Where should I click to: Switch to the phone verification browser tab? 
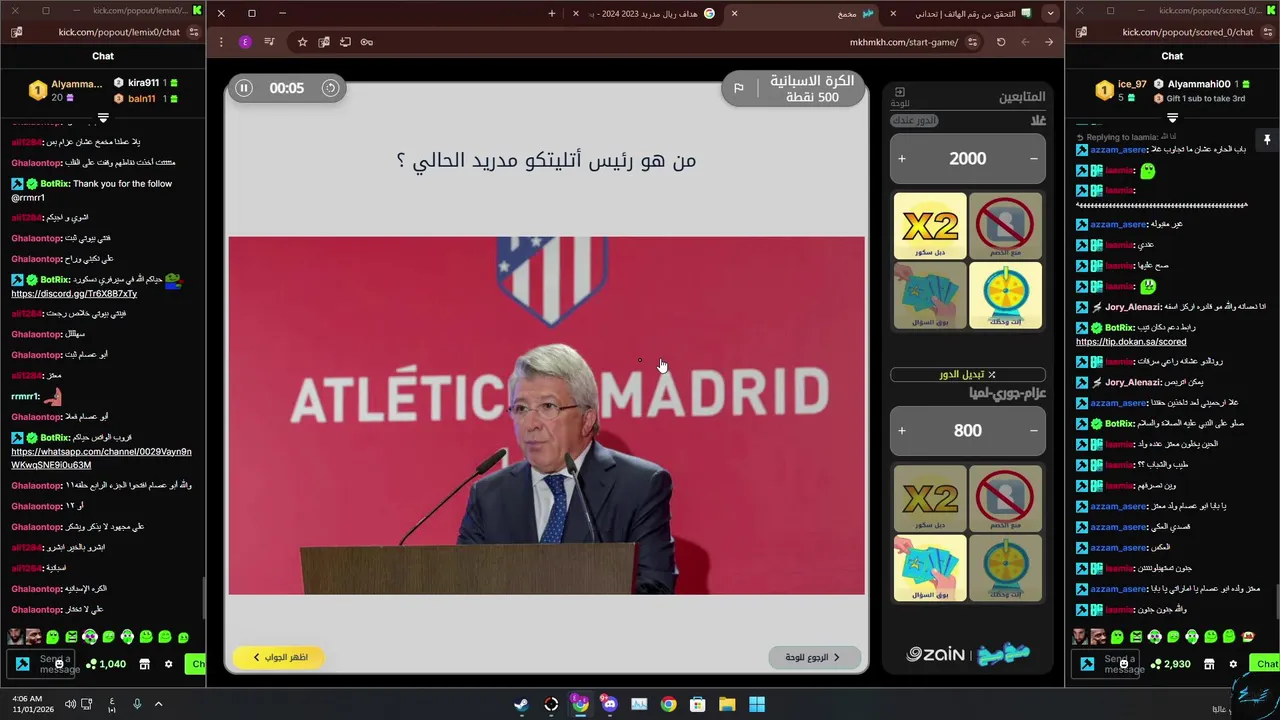[960, 13]
